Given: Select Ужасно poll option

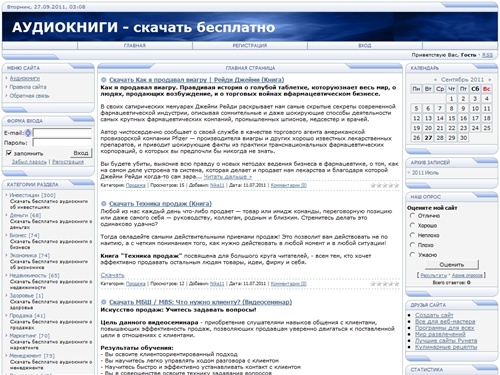Looking at the screenshot, I should [x=412, y=255].
